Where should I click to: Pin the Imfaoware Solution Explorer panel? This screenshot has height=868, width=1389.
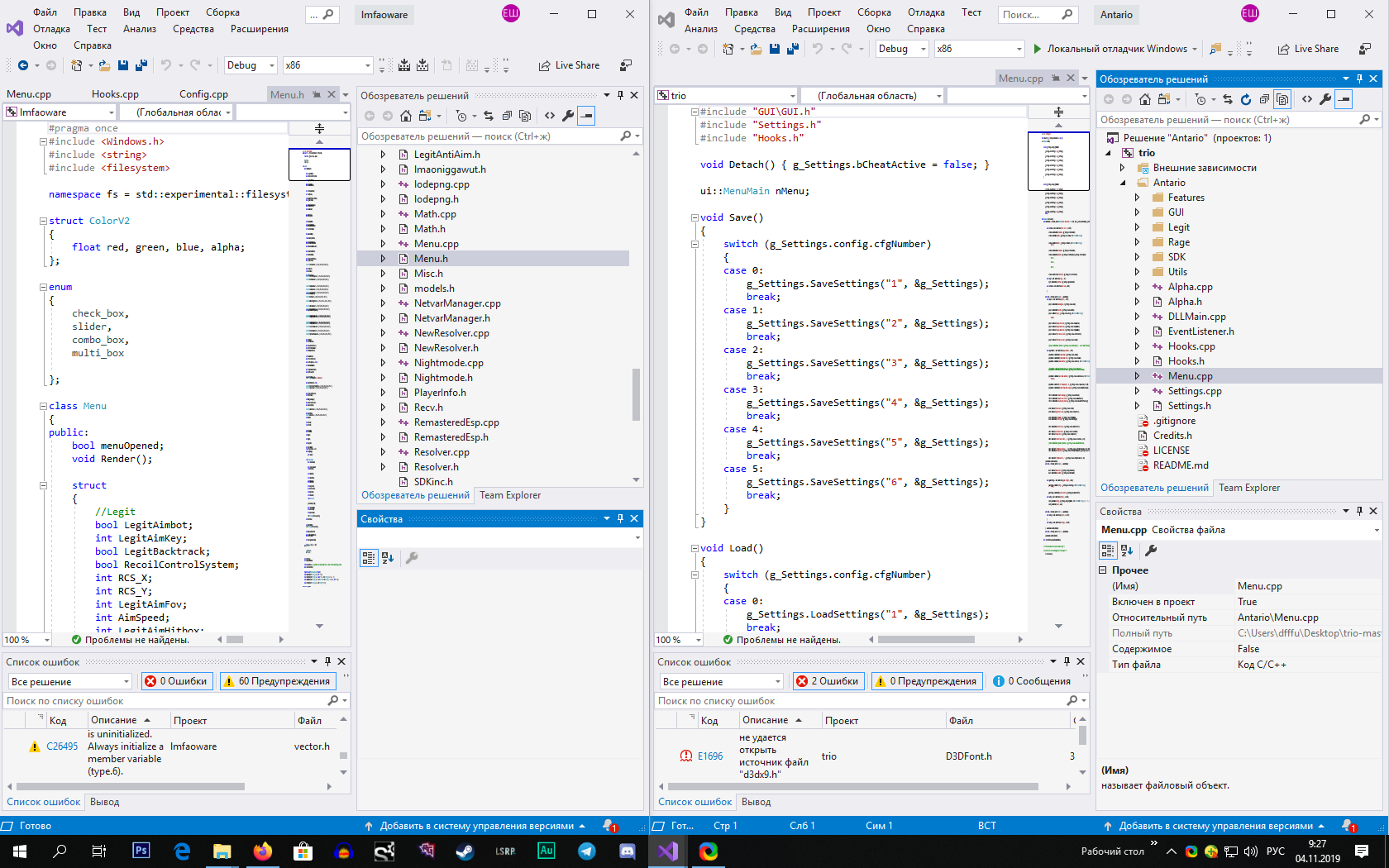click(x=620, y=95)
